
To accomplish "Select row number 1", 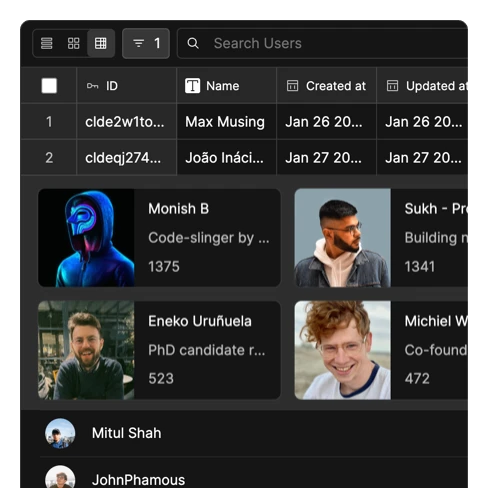I will (x=49, y=122).
